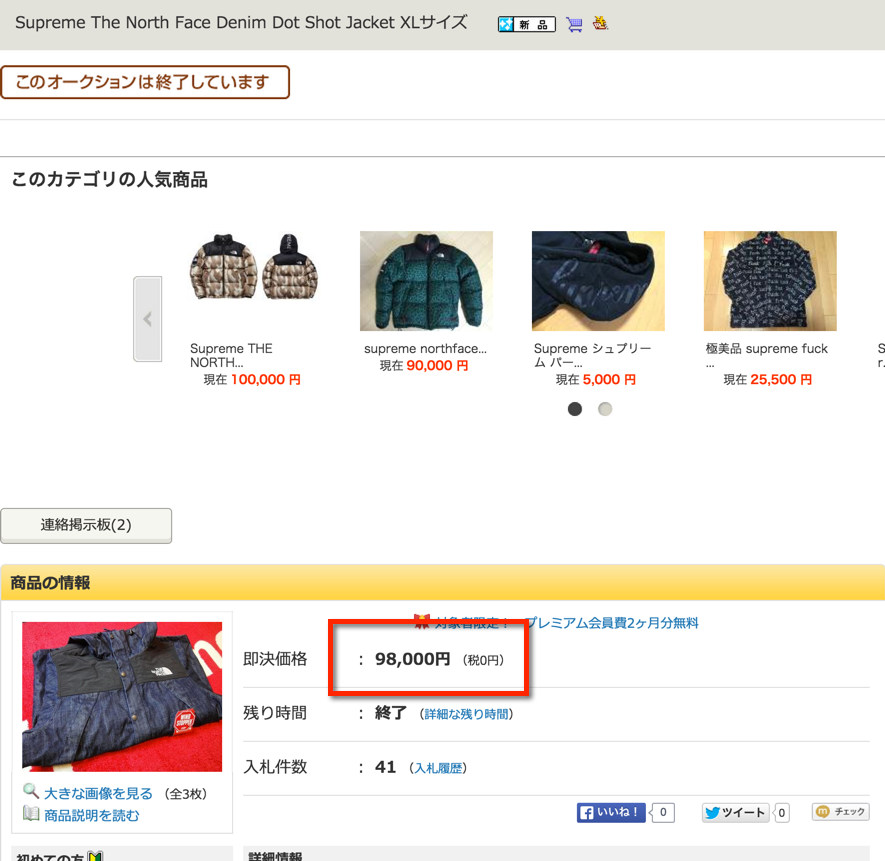Click the tweet count 0 bubble
This screenshot has height=861, width=885.
tap(782, 812)
